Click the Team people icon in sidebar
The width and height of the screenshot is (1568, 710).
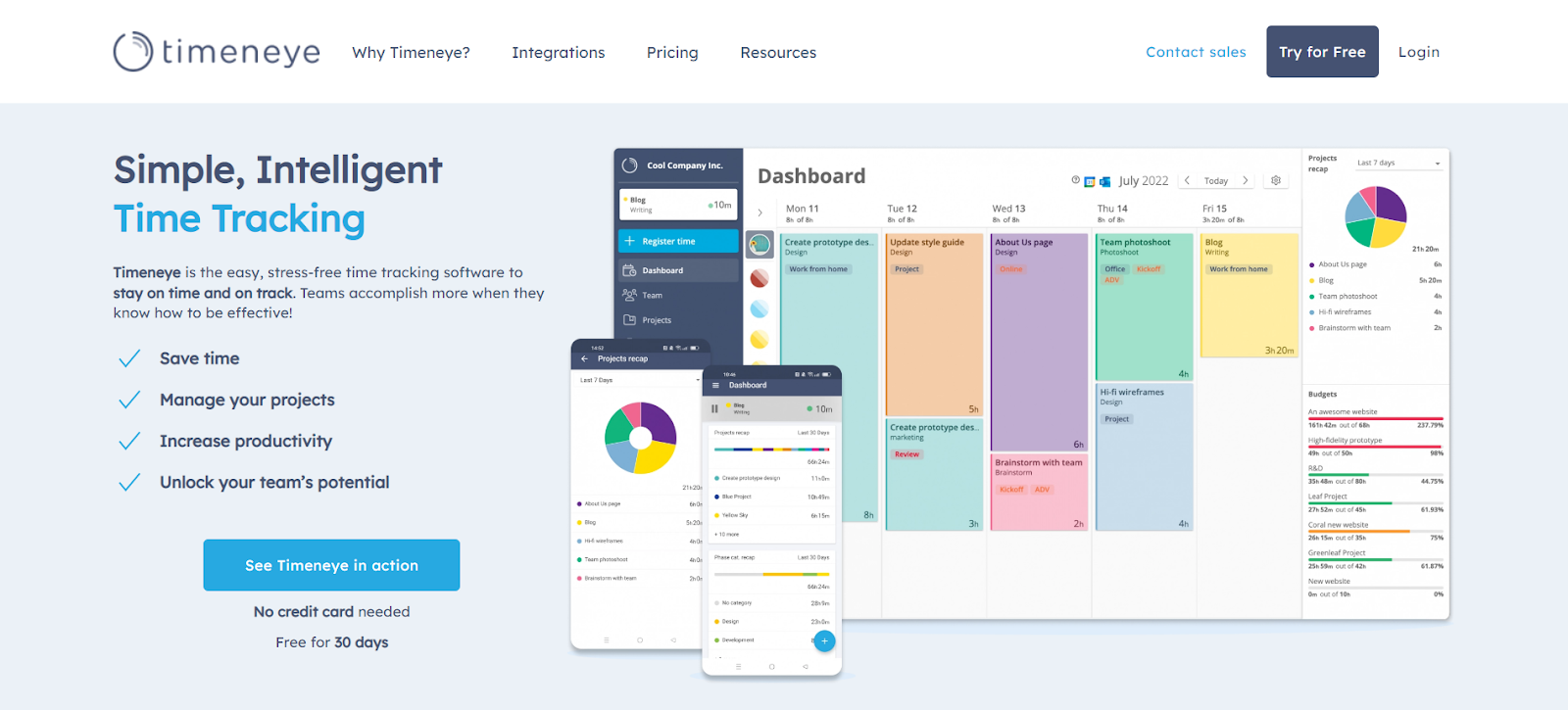point(629,295)
